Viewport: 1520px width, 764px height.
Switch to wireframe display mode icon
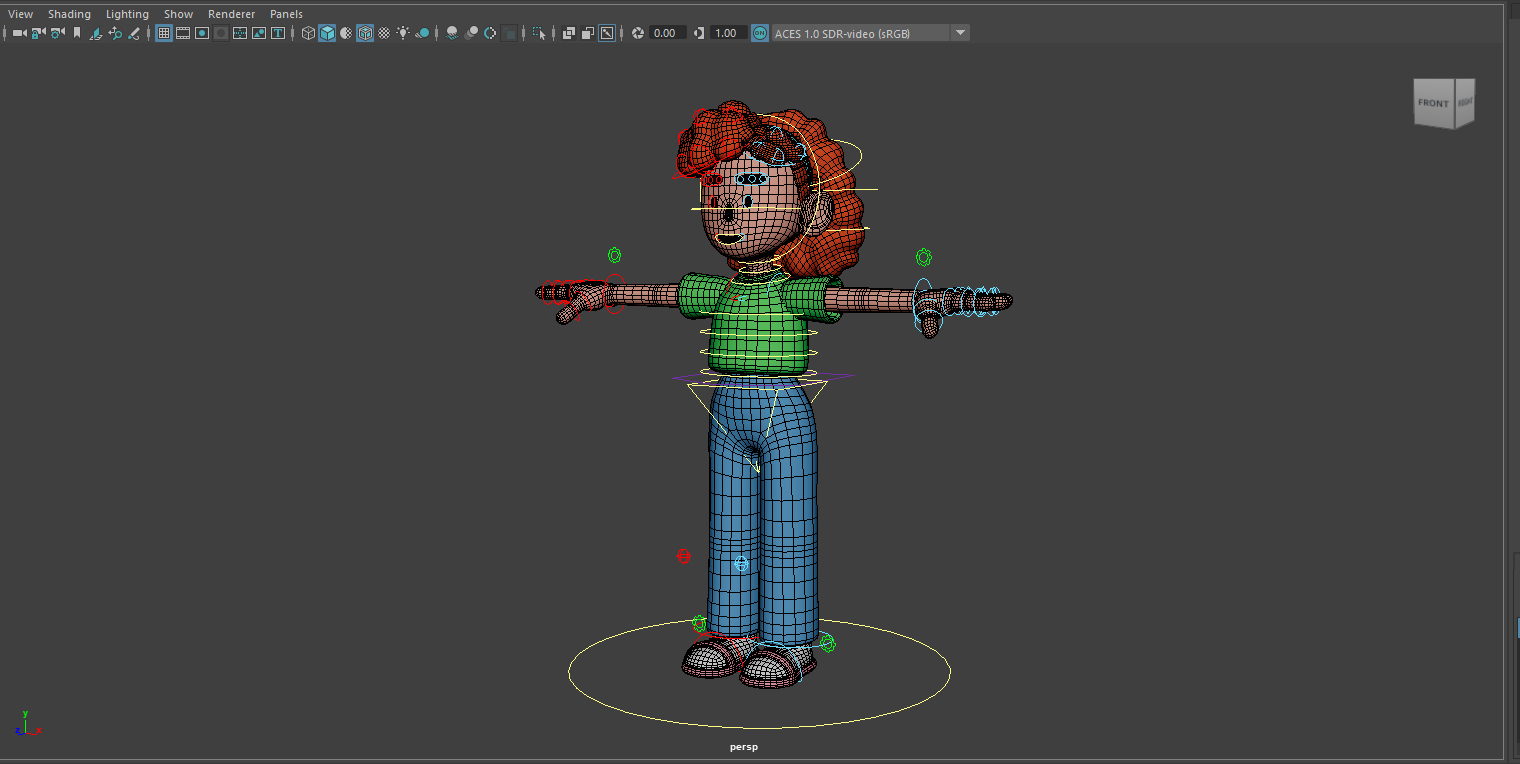coord(308,32)
